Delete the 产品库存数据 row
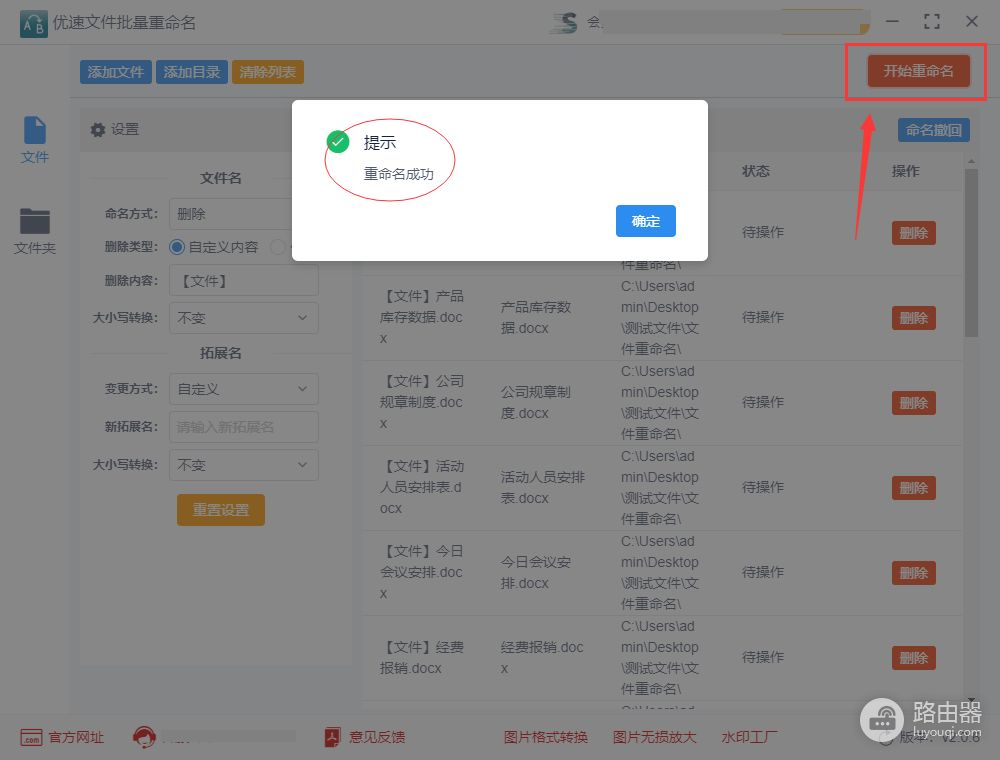This screenshot has width=1000, height=760. point(913,318)
